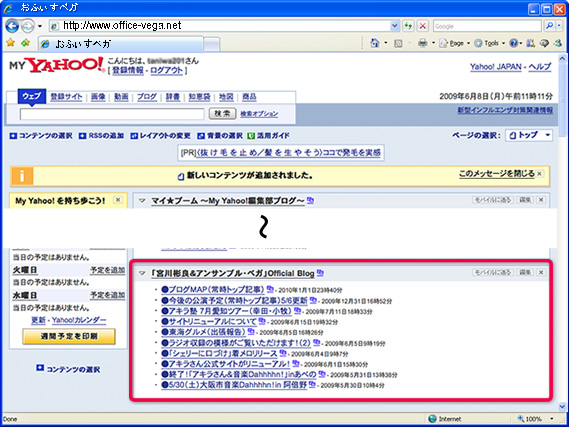Stop loading with the red X icon
Viewport: 569px width, 427px height.
point(423,26)
